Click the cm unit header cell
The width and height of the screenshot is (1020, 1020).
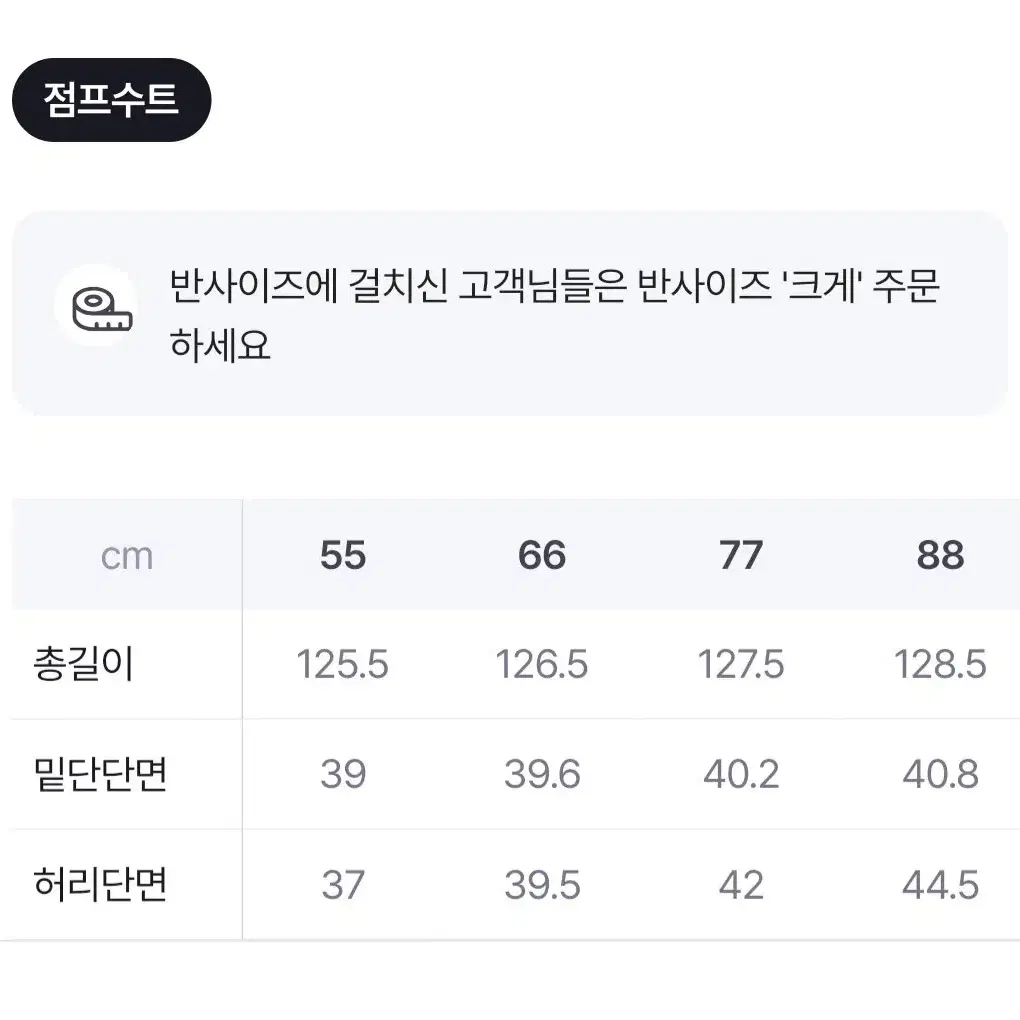[x=127, y=557]
